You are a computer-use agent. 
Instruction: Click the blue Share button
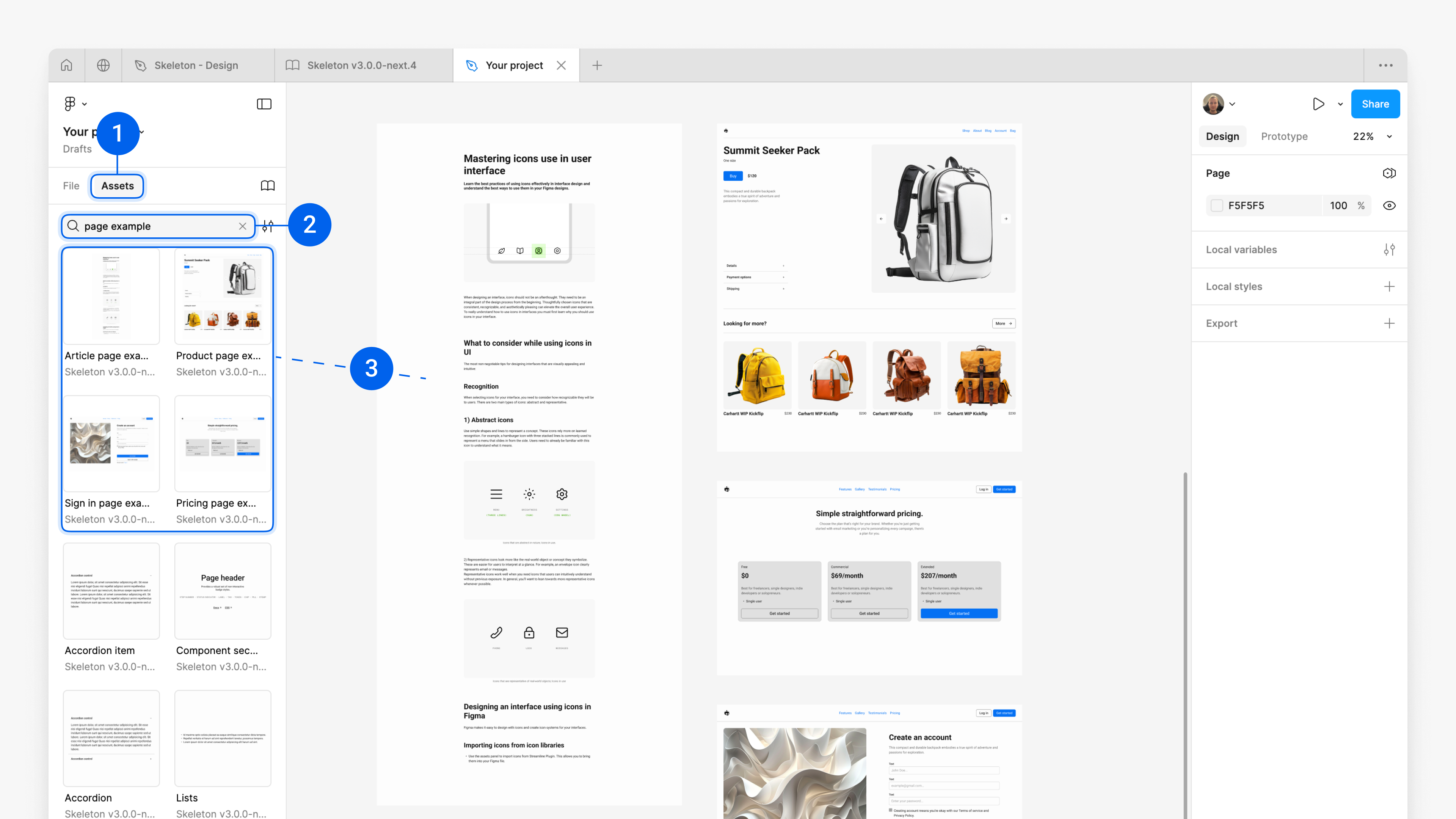tap(1374, 104)
